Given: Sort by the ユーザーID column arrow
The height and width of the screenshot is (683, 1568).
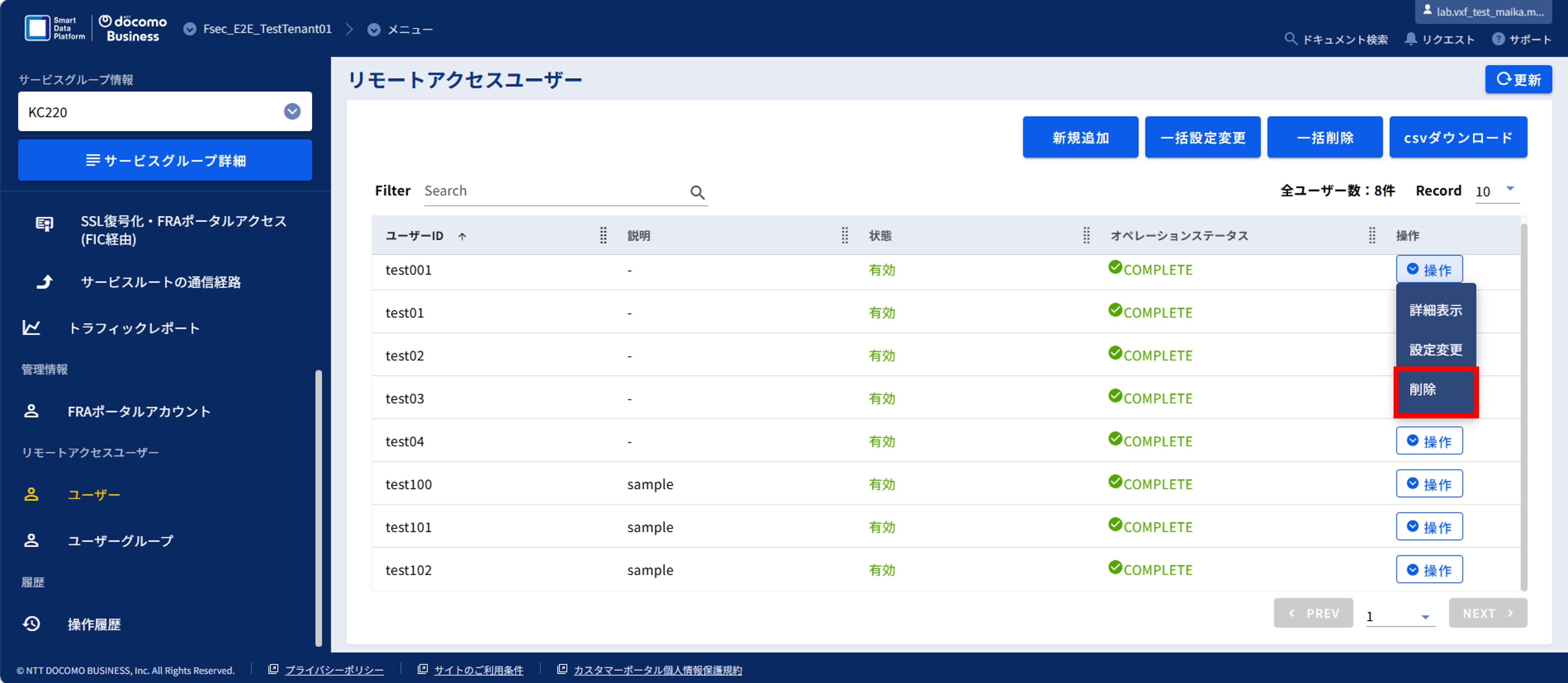Looking at the screenshot, I should (x=462, y=236).
